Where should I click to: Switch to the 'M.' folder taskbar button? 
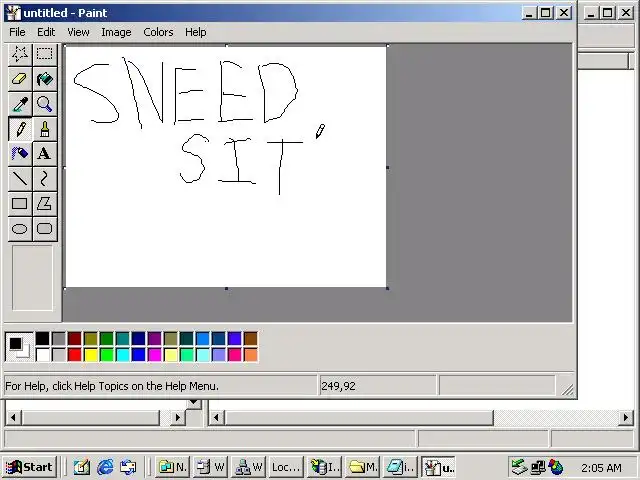coord(363,467)
